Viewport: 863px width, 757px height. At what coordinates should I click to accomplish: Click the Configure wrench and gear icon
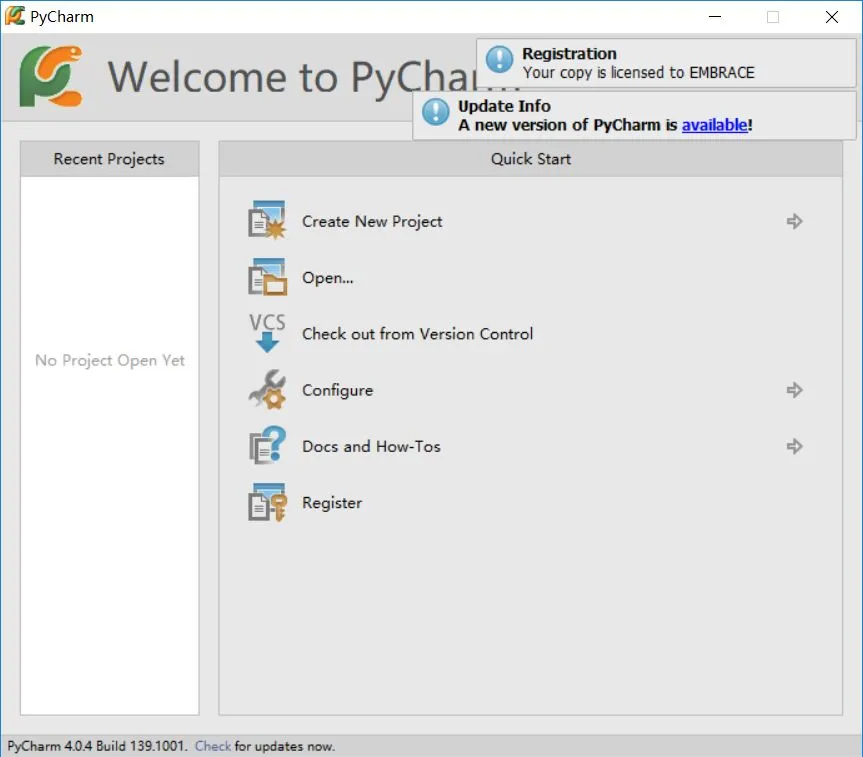tap(267, 390)
